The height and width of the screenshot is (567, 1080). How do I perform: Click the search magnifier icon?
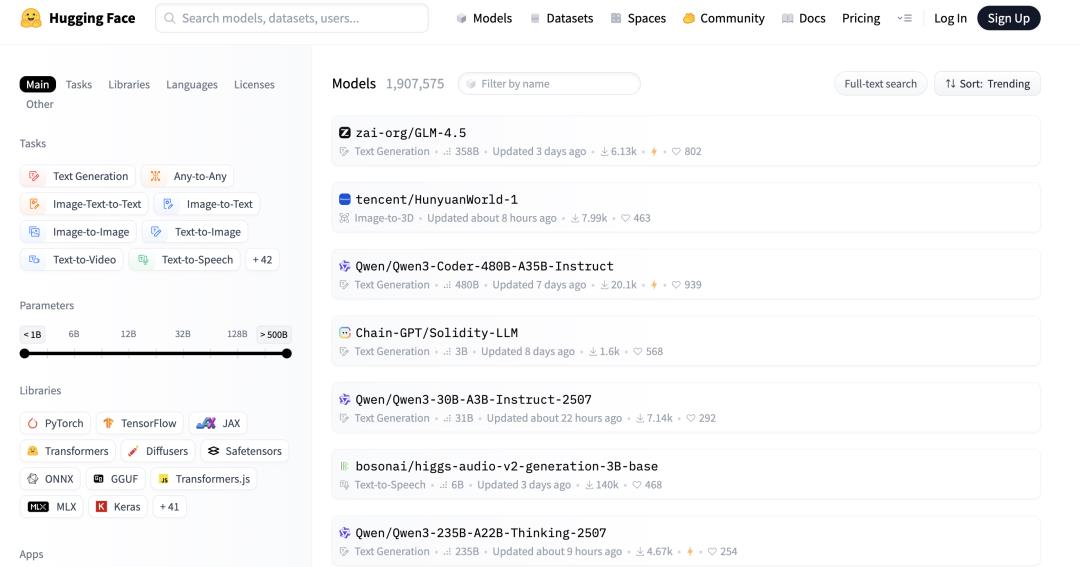(169, 18)
